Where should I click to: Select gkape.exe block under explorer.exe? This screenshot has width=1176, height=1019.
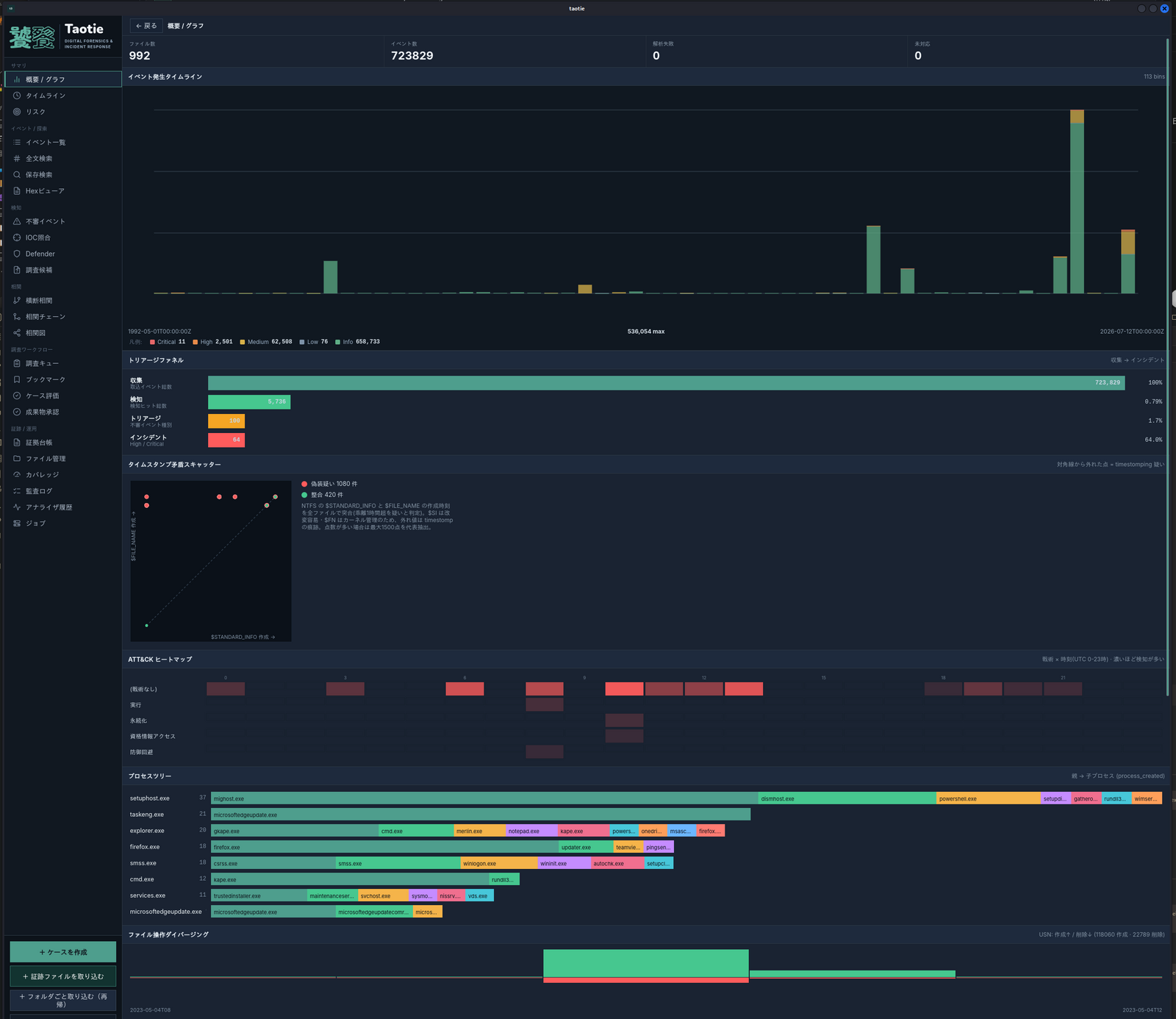(295, 831)
